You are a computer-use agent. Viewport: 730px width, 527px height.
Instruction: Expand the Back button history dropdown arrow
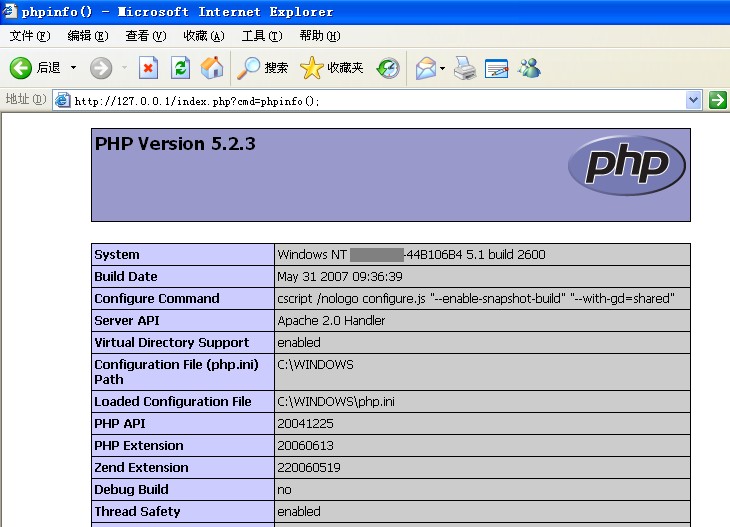(x=73, y=68)
